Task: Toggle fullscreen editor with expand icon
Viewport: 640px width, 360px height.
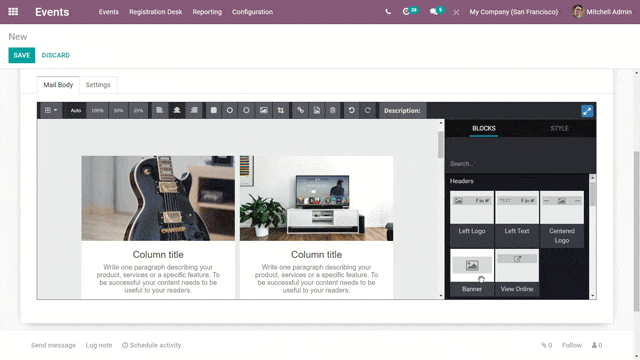Action: click(x=587, y=111)
